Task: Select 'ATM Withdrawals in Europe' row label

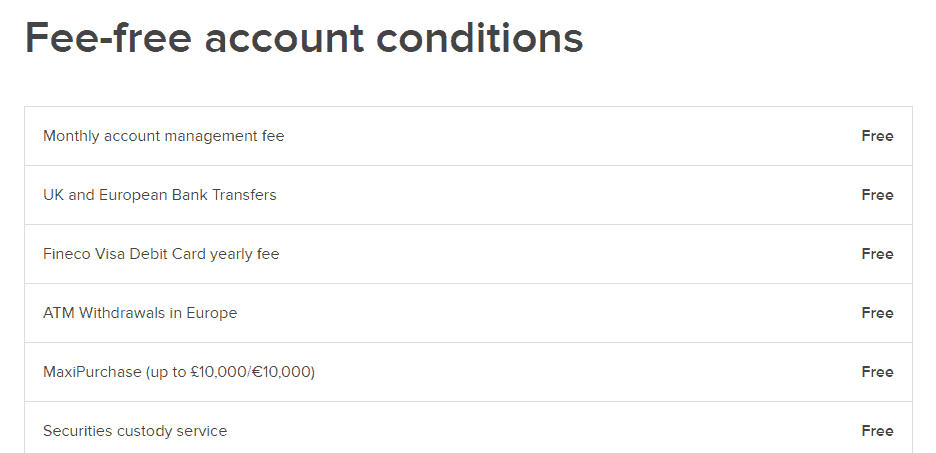Action: pos(140,313)
